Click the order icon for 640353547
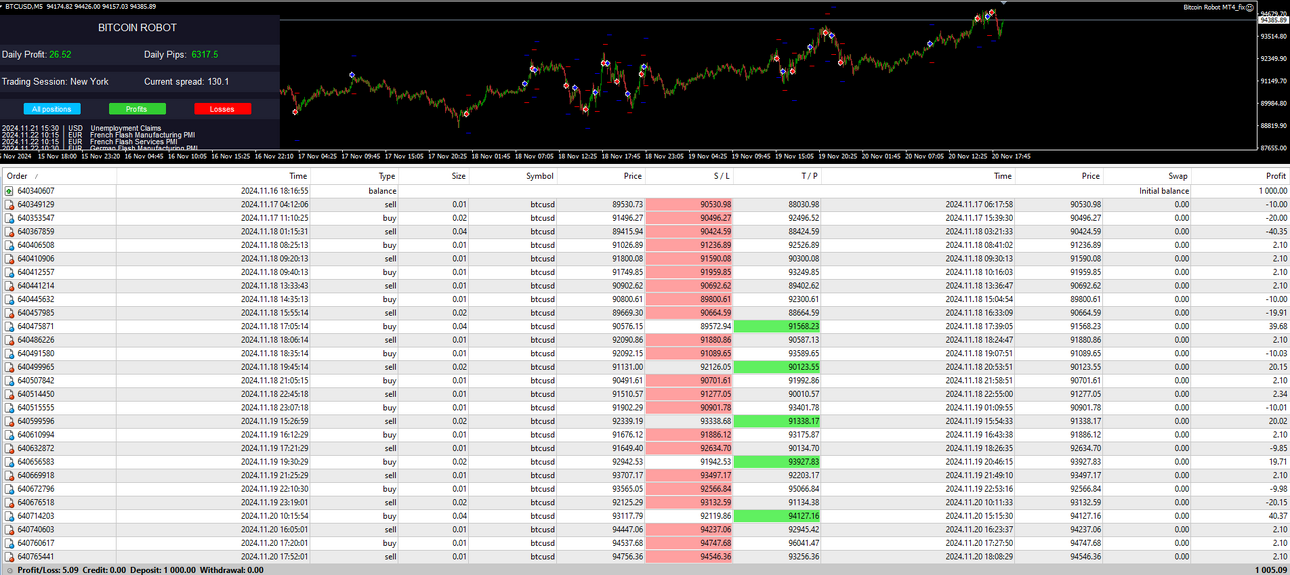 click(9, 217)
